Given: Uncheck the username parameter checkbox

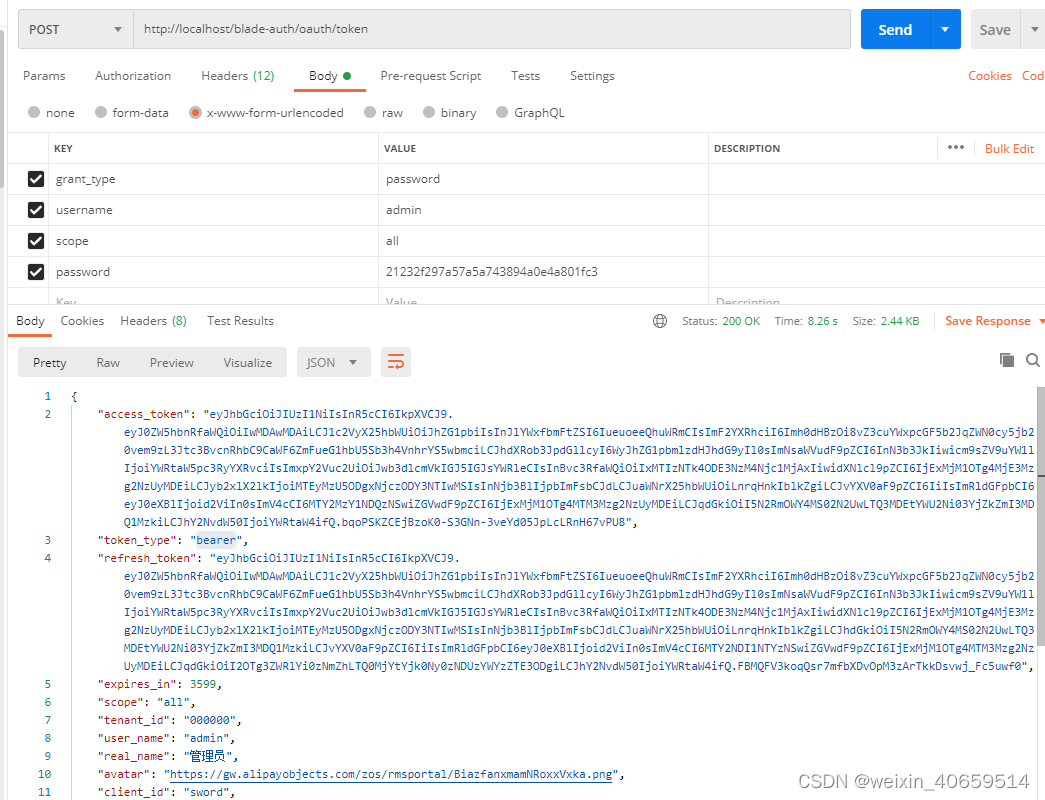Looking at the screenshot, I should (36, 210).
